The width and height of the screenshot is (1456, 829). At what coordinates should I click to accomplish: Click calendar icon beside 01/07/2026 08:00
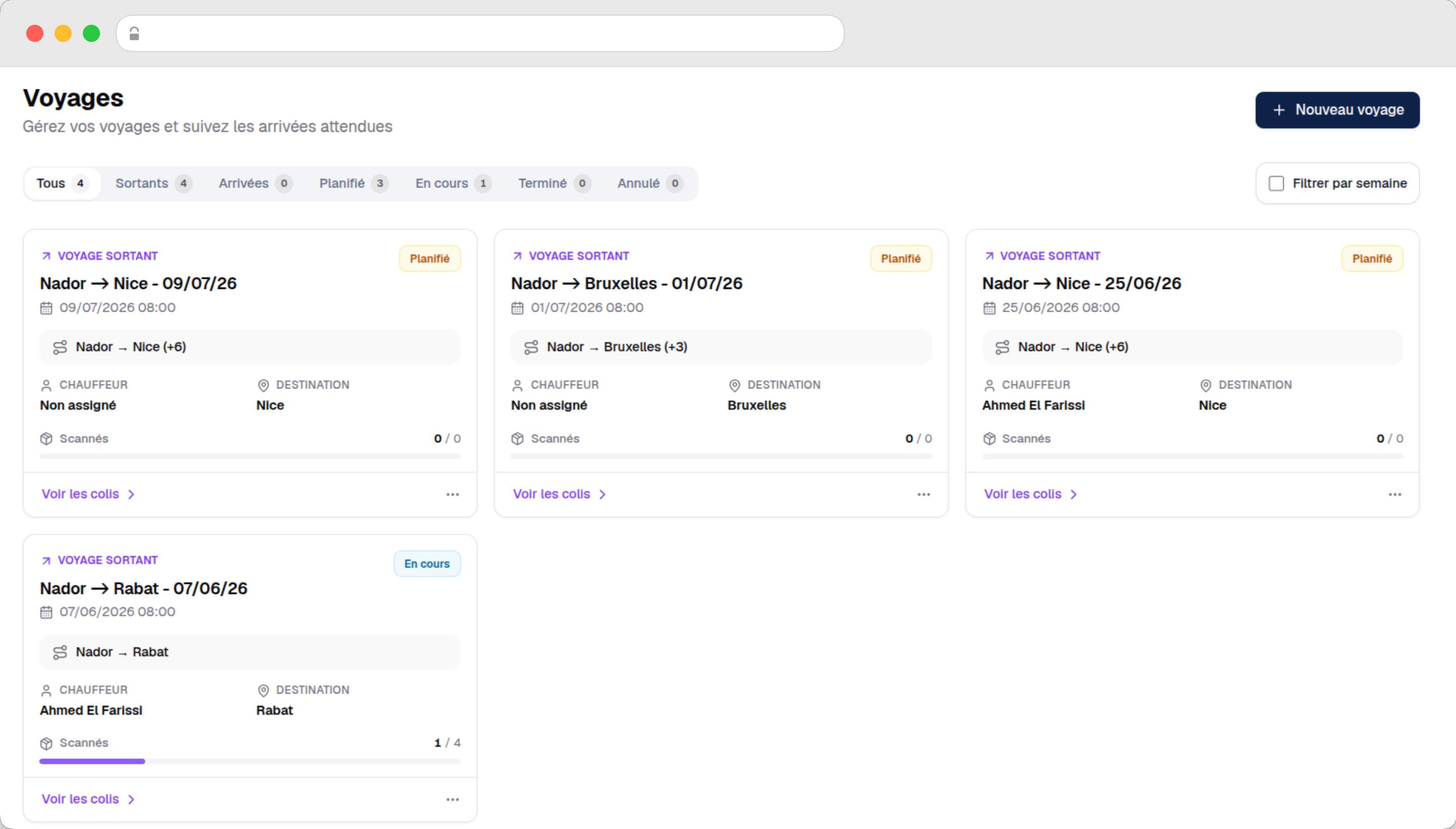tap(517, 308)
